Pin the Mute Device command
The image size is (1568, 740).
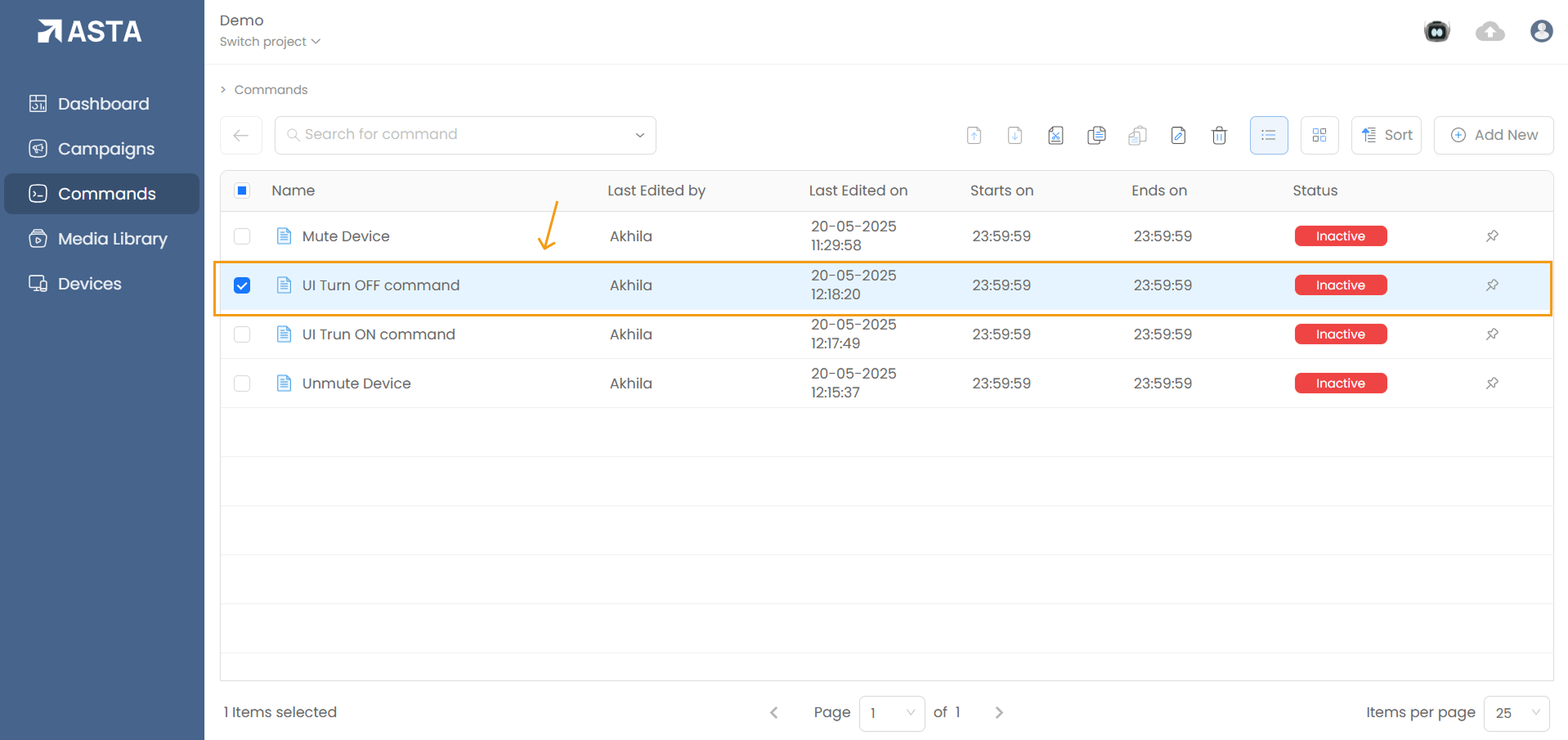pos(1491,236)
